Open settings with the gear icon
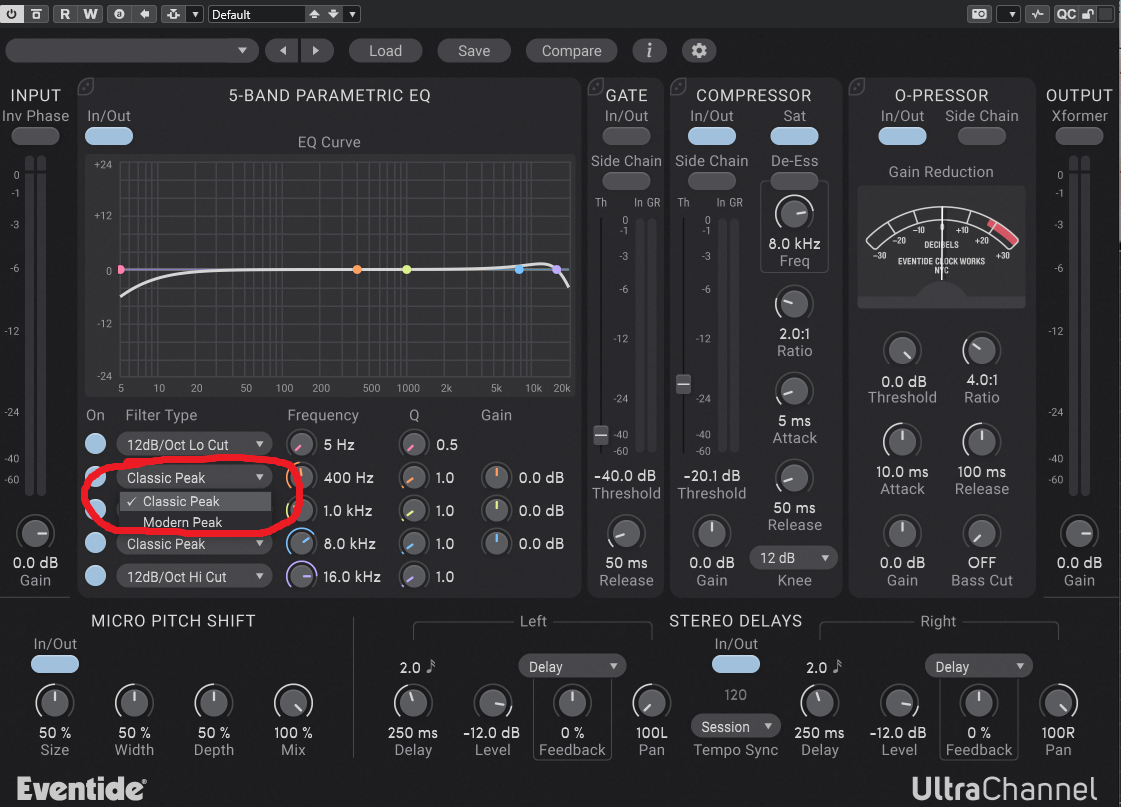 (698, 50)
